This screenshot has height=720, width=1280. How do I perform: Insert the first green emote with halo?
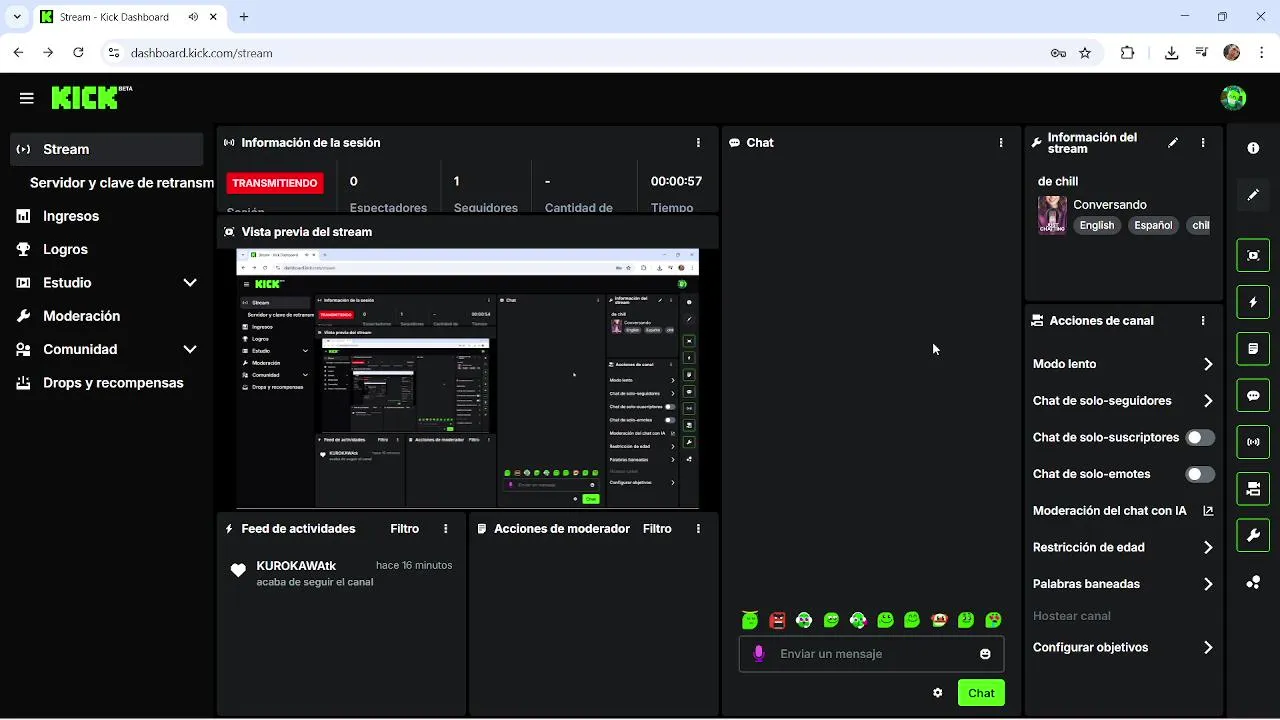(x=751, y=621)
